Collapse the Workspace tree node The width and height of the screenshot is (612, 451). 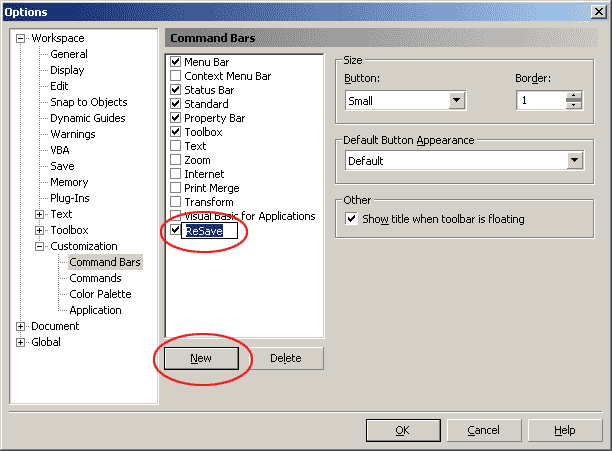[20, 38]
